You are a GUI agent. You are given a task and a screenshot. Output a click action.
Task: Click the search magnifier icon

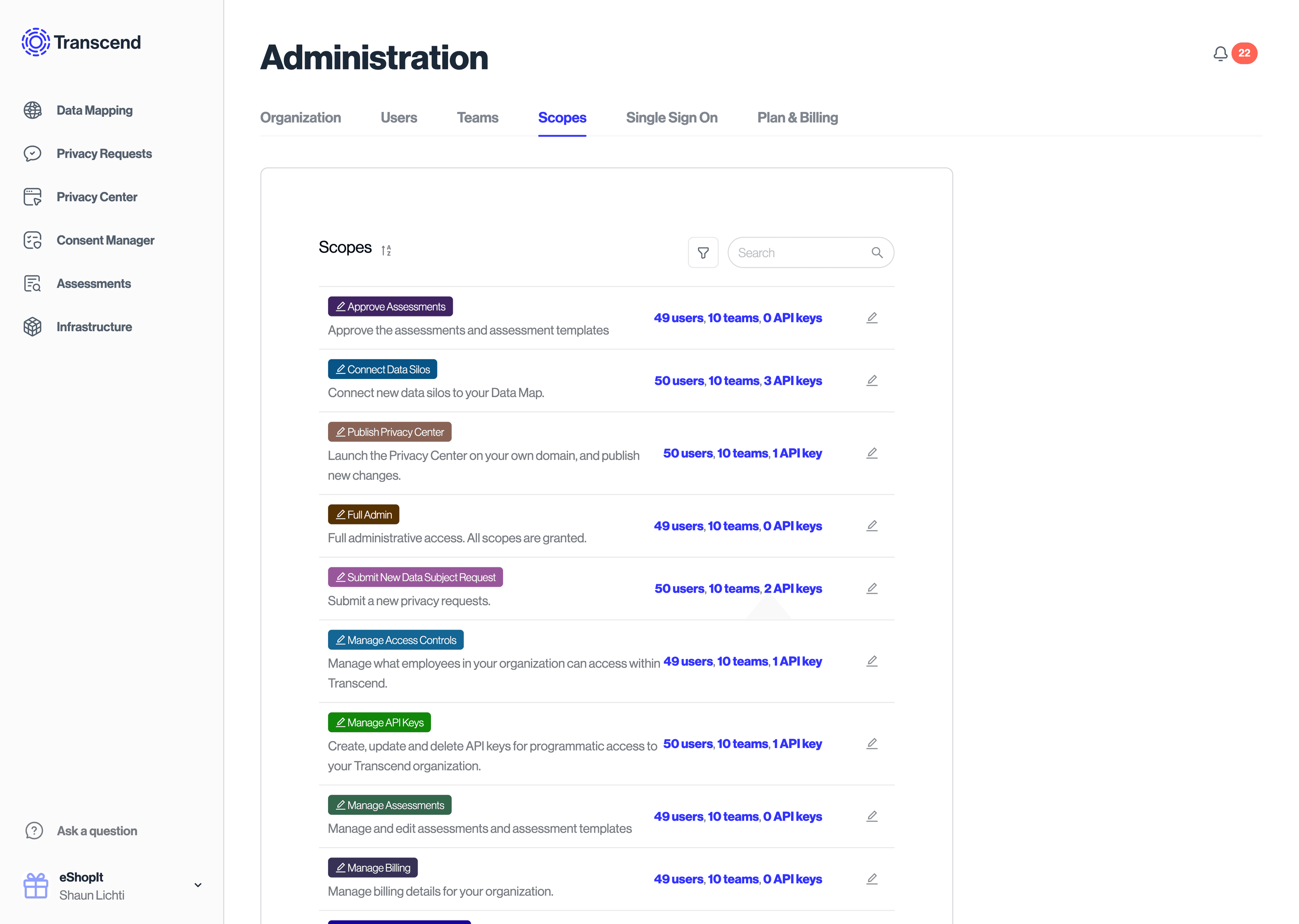876,253
